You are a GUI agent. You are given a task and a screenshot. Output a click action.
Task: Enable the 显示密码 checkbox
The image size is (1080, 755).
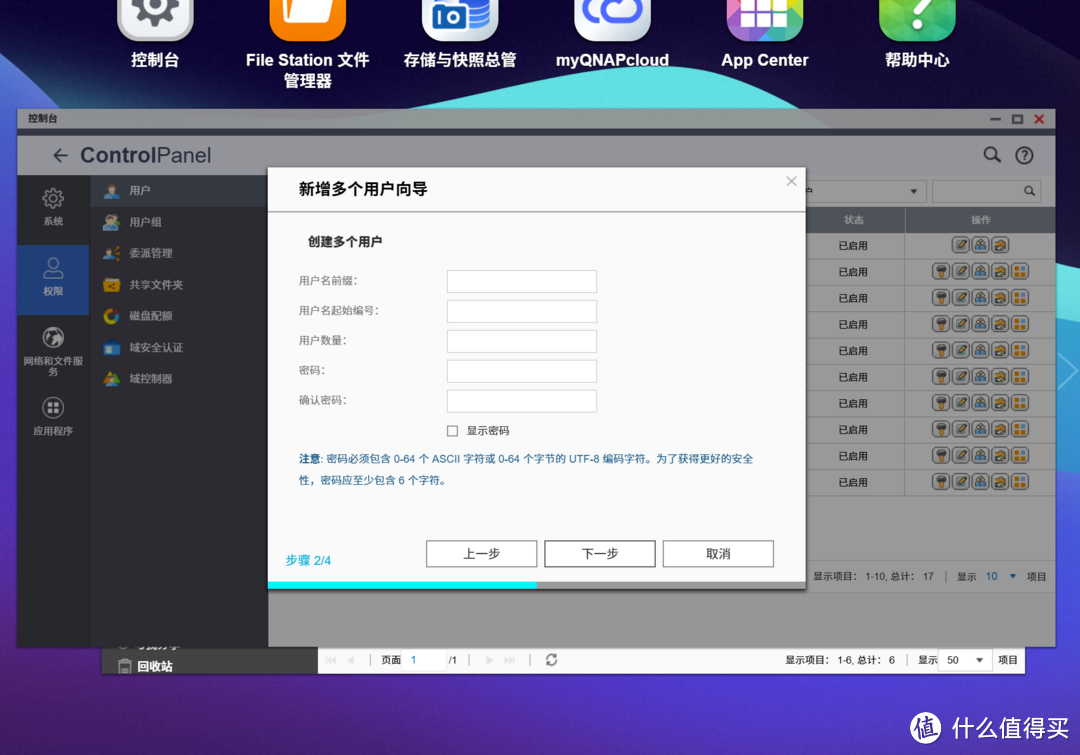[453, 431]
